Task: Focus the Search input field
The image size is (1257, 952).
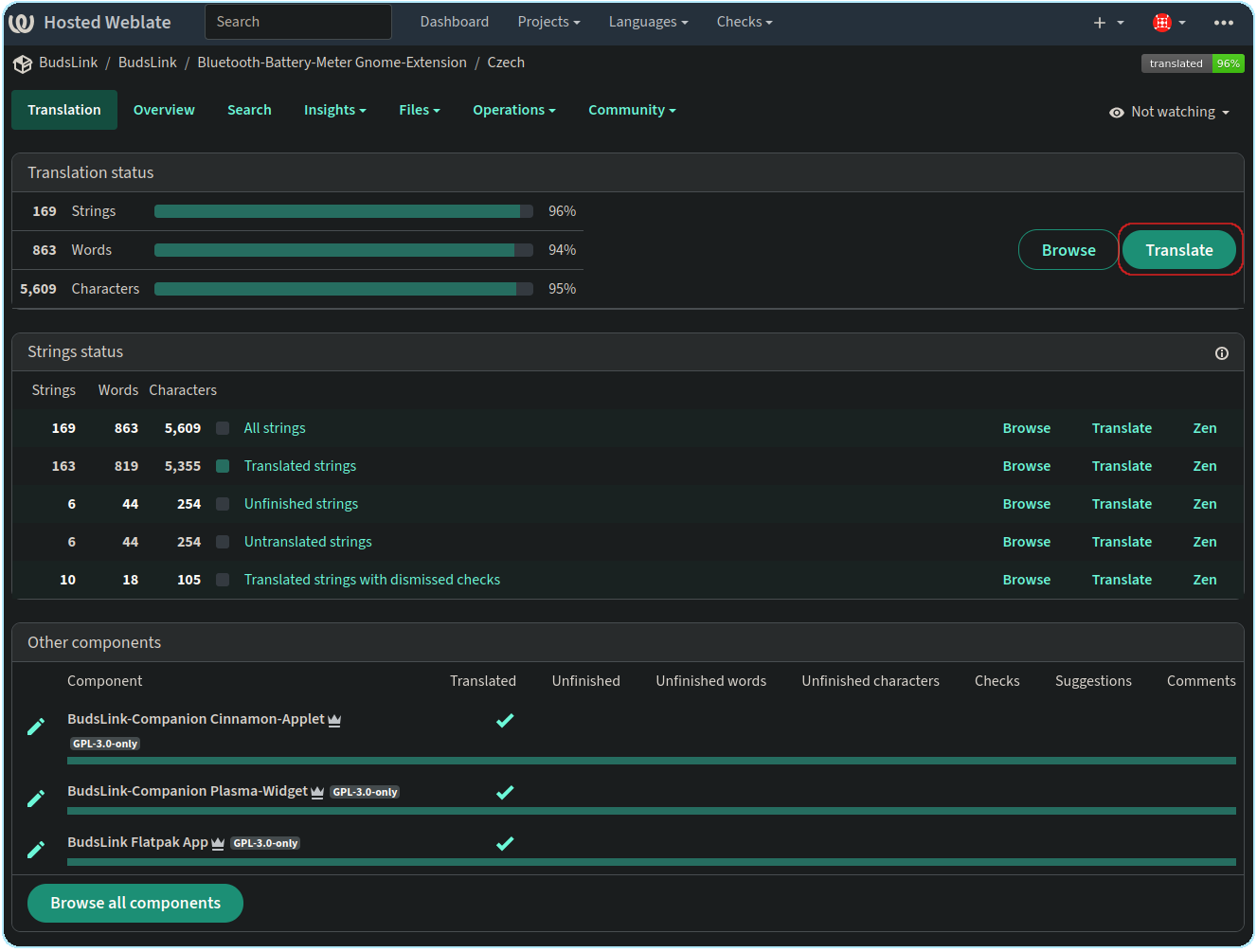Action: click(x=298, y=22)
